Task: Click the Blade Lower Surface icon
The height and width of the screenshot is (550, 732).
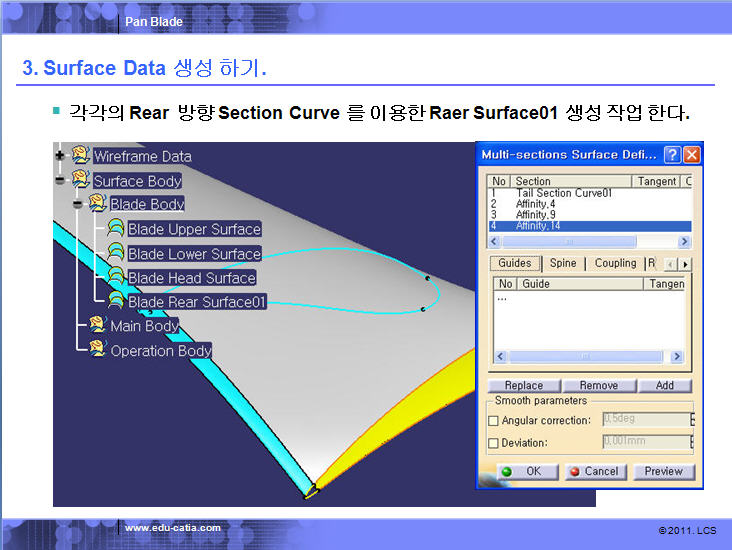Action: point(116,253)
